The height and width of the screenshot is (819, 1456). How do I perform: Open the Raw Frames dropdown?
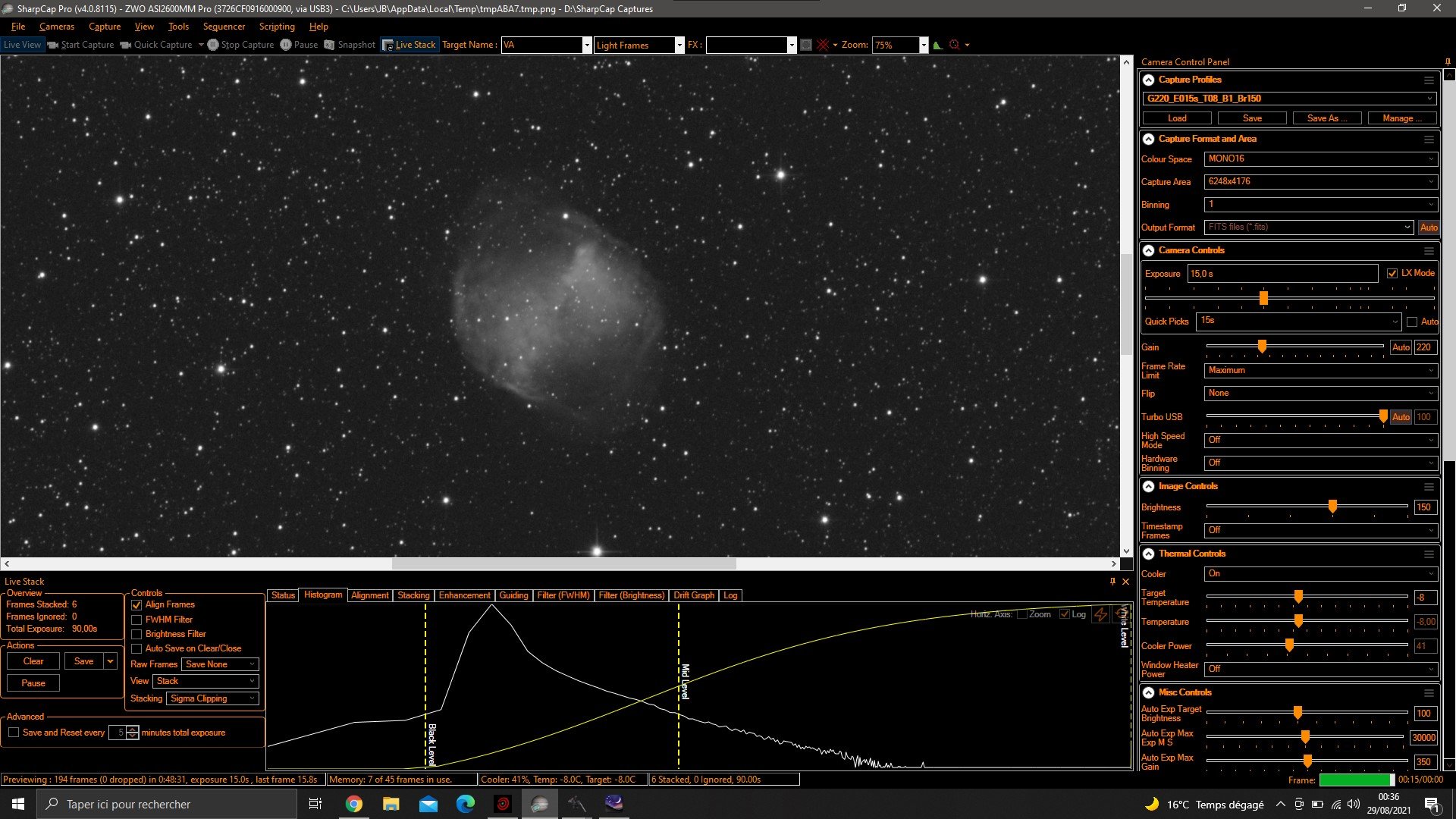point(220,664)
